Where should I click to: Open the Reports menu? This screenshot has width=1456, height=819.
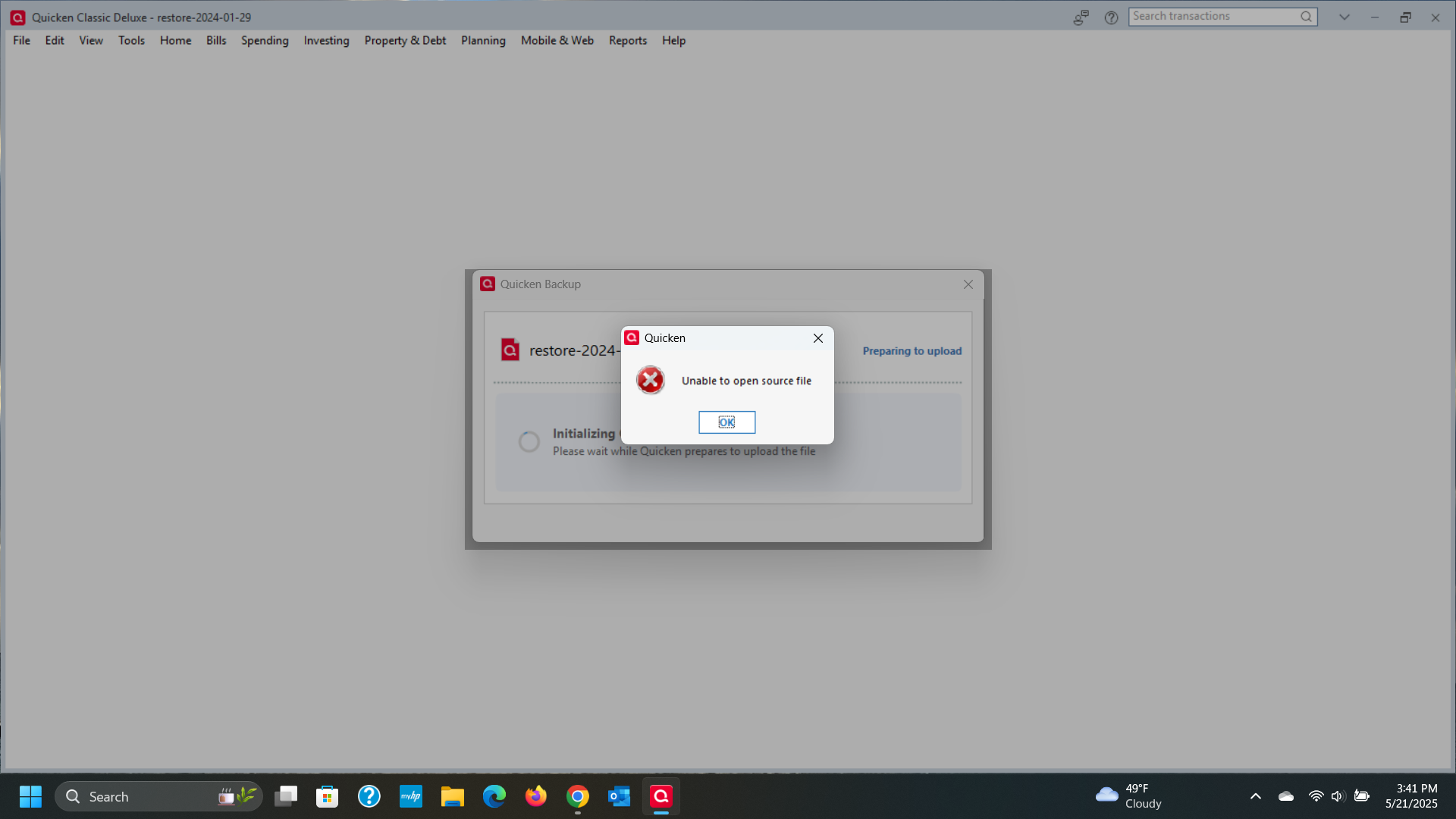[628, 41]
